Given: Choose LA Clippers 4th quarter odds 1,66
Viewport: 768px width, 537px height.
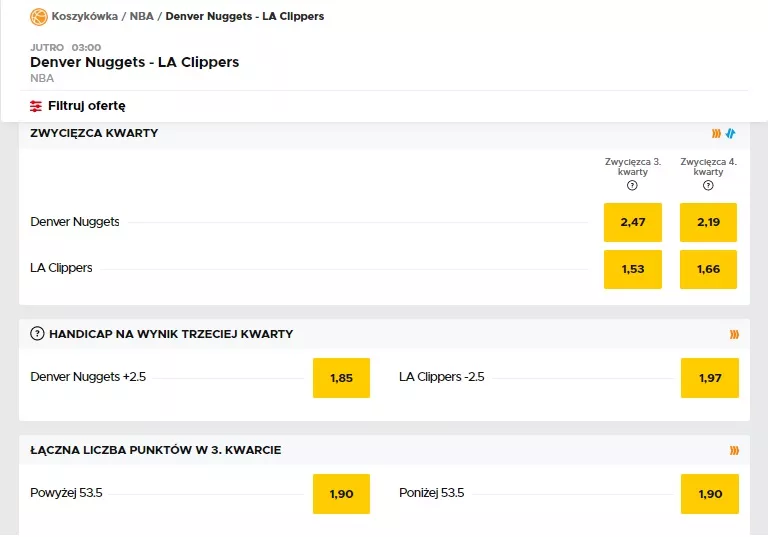Looking at the screenshot, I should pos(708,269).
